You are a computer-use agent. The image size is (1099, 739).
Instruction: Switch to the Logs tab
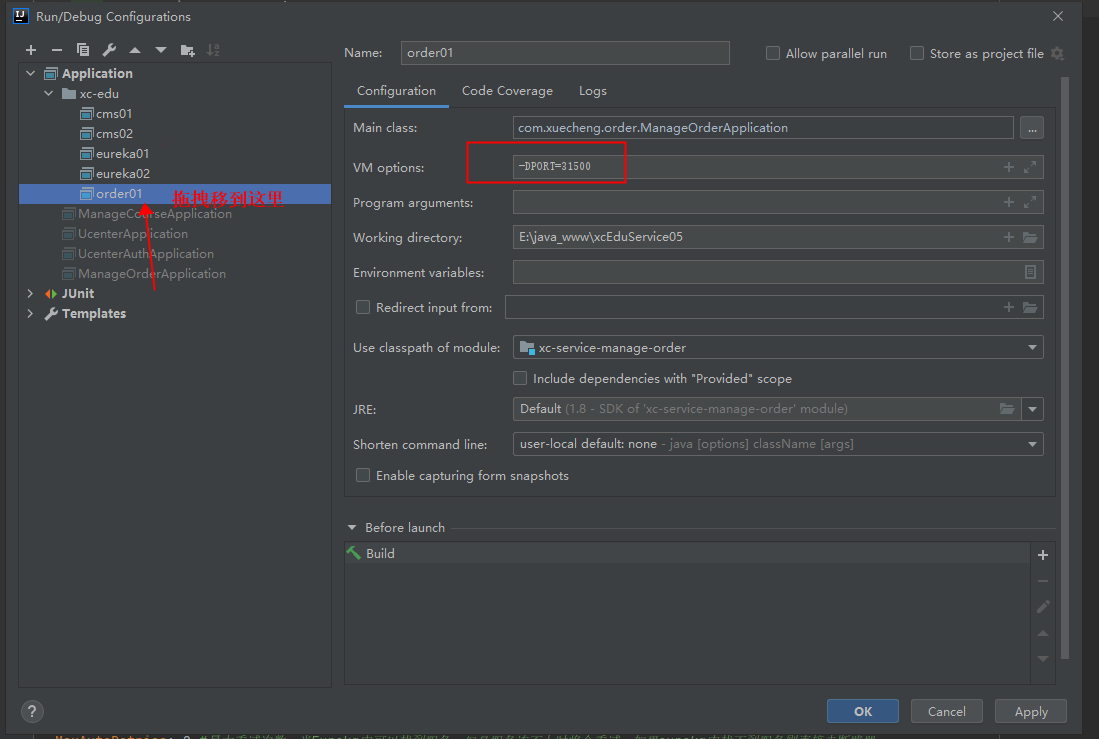592,90
